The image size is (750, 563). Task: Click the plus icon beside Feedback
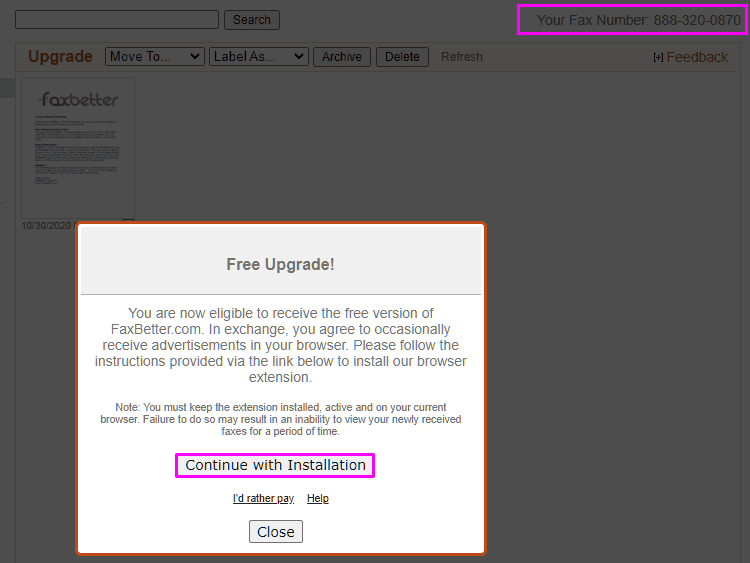pyautogui.click(x=658, y=58)
